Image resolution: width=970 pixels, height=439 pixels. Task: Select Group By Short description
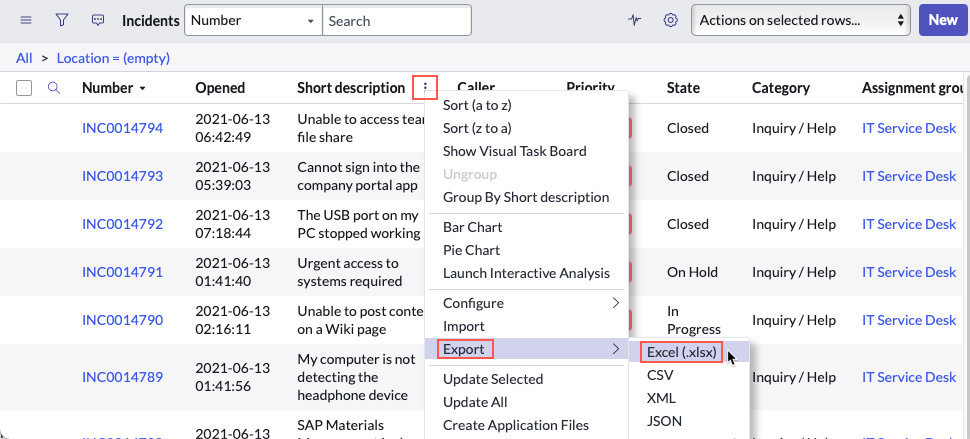526,197
